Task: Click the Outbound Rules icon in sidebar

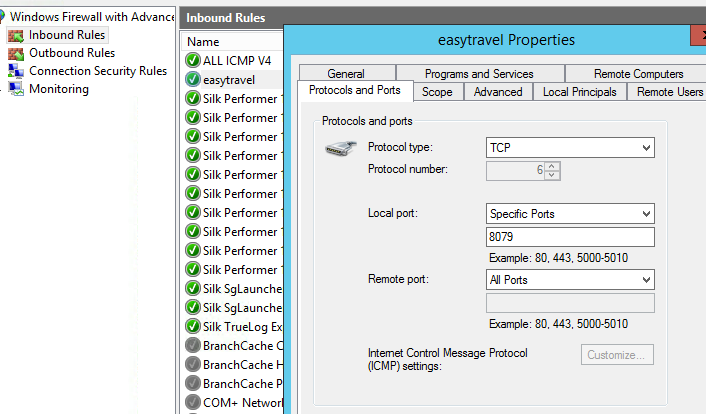Action: (x=16, y=53)
